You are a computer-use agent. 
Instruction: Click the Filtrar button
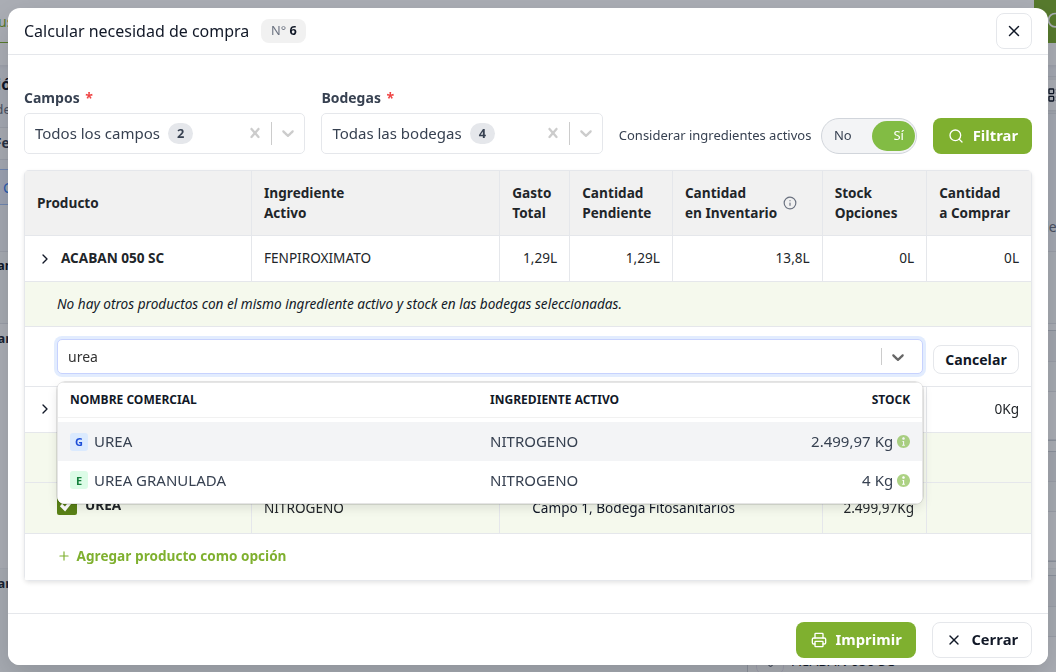click(982, 136)
